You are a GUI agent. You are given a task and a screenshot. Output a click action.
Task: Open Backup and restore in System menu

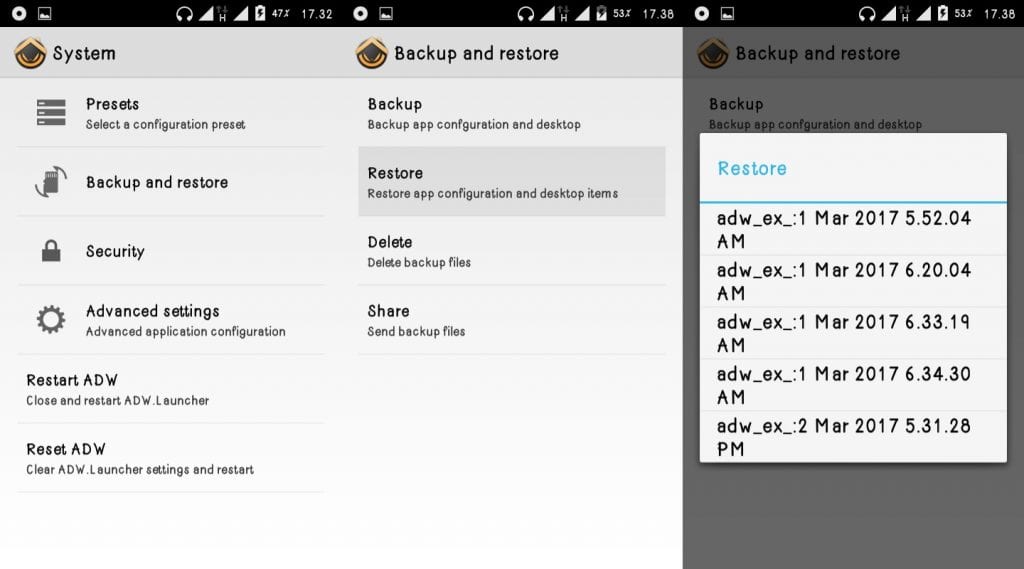170,182
